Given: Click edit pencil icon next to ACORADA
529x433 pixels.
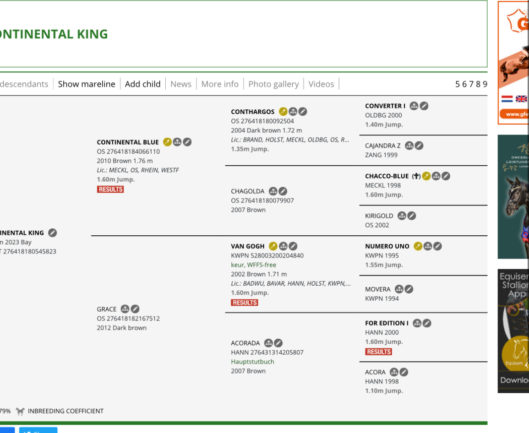Looking at the screenshot, I should [278, 343].
